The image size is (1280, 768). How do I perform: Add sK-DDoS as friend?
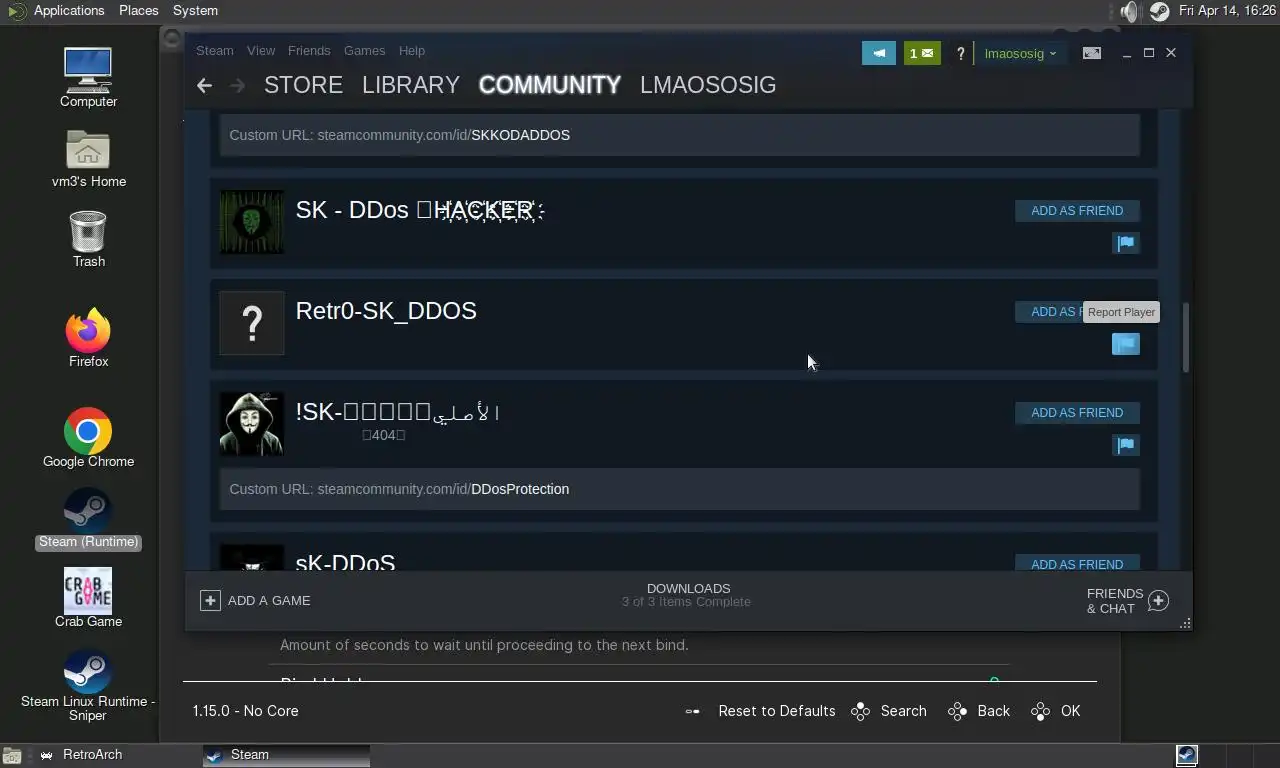1077,563
